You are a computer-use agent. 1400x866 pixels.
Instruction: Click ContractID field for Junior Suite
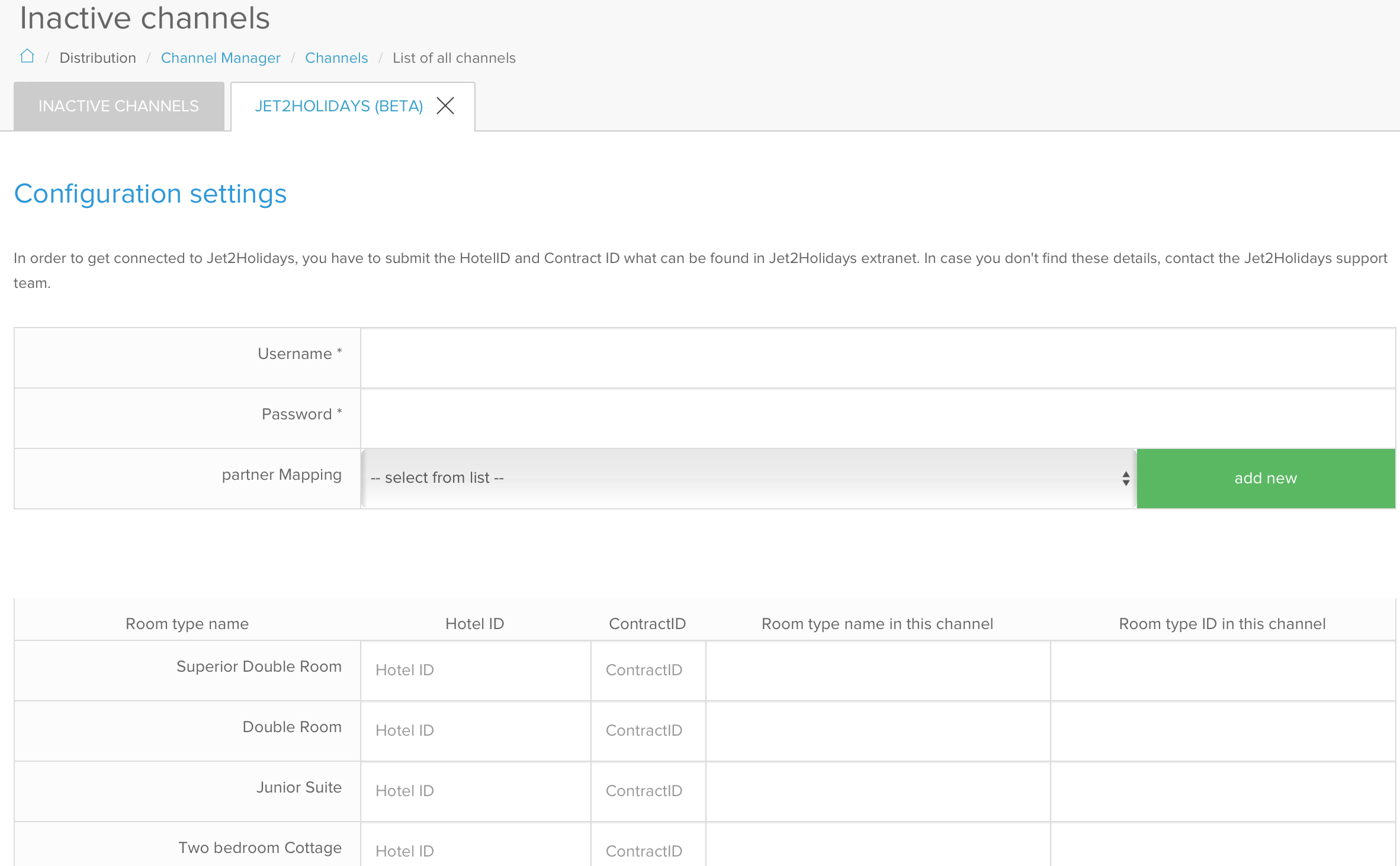point(648,791)
